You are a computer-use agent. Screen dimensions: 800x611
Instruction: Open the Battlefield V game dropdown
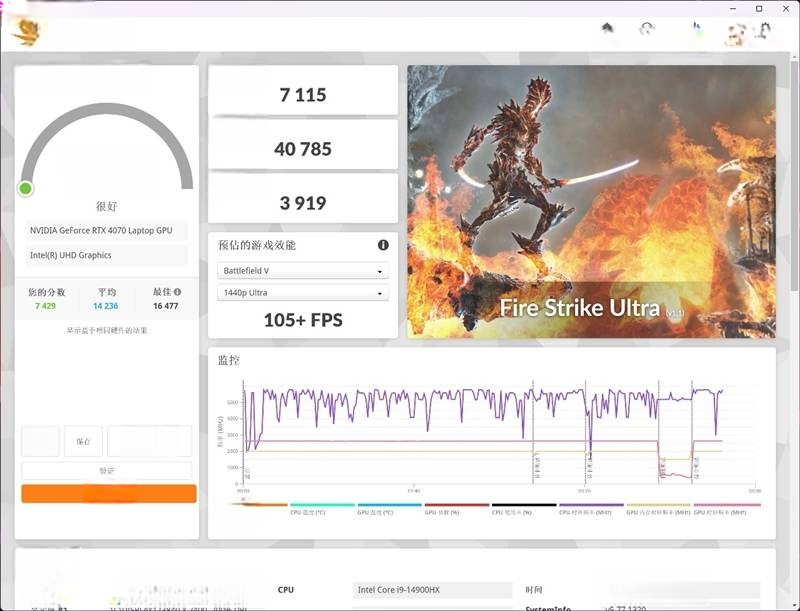pyautogui.click(x=303, y=271)
